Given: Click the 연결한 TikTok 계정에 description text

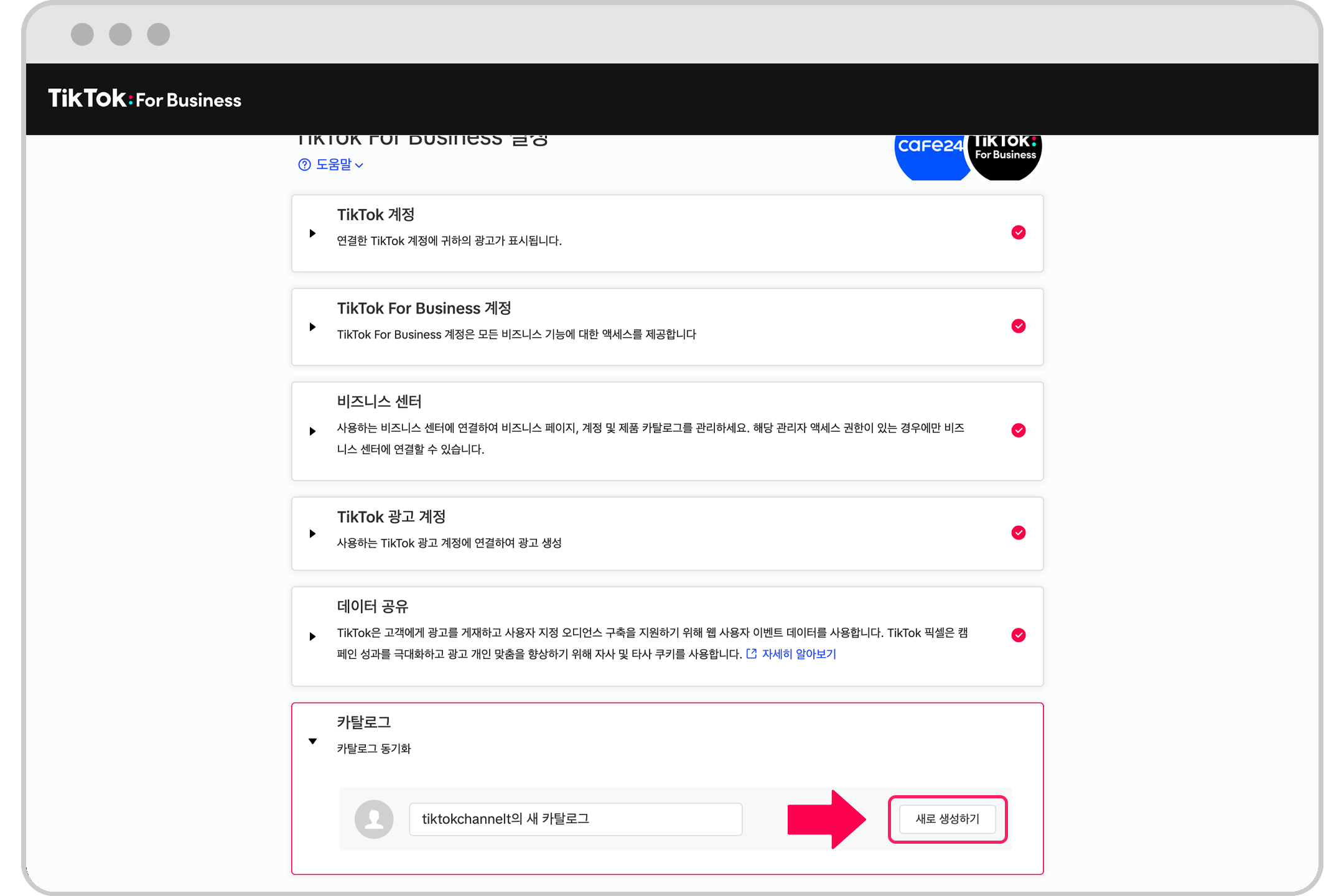Looking at the screenshot, I should point(449,241).
